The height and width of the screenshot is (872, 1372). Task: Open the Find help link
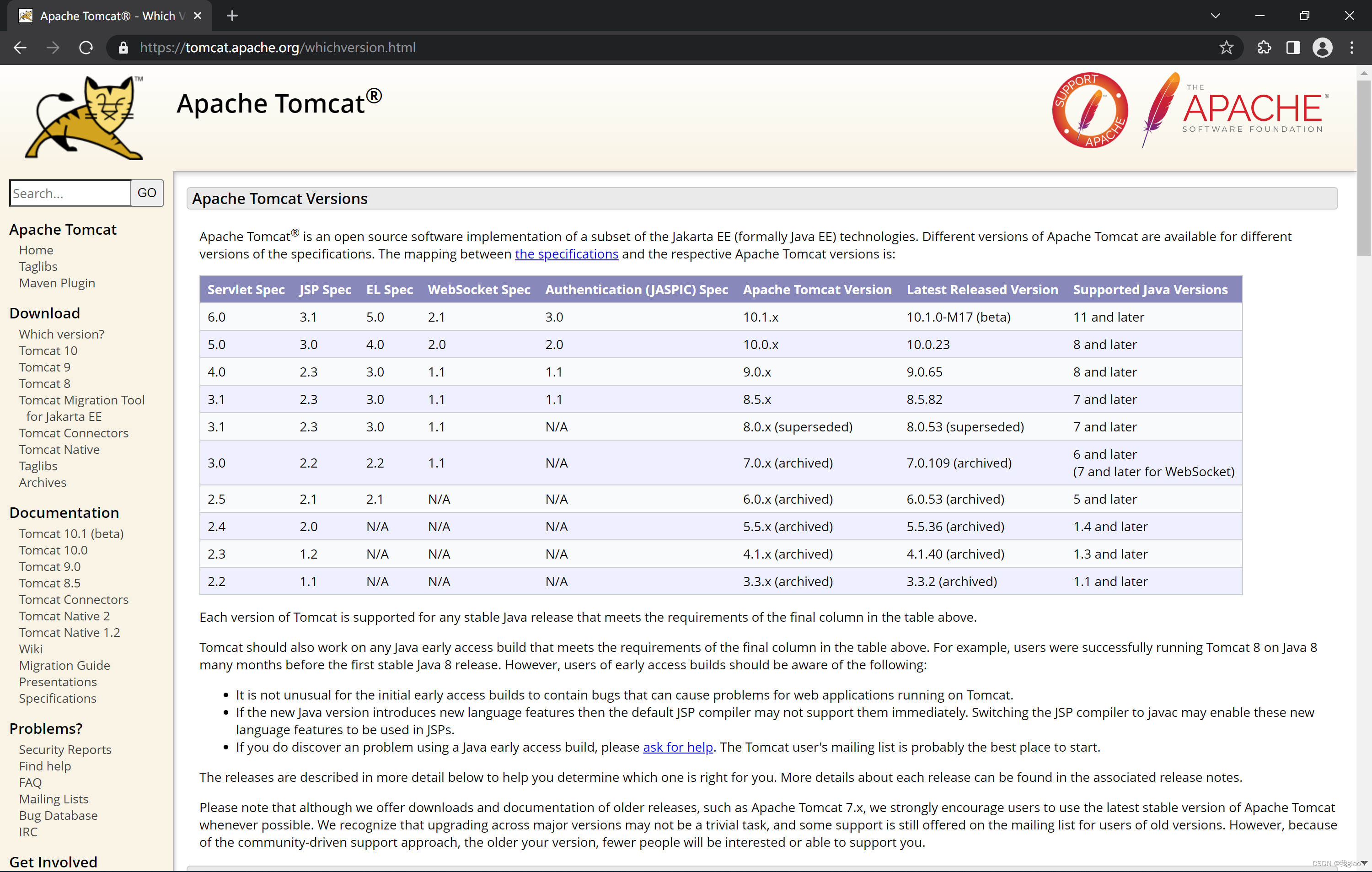(x=45, y=768)
